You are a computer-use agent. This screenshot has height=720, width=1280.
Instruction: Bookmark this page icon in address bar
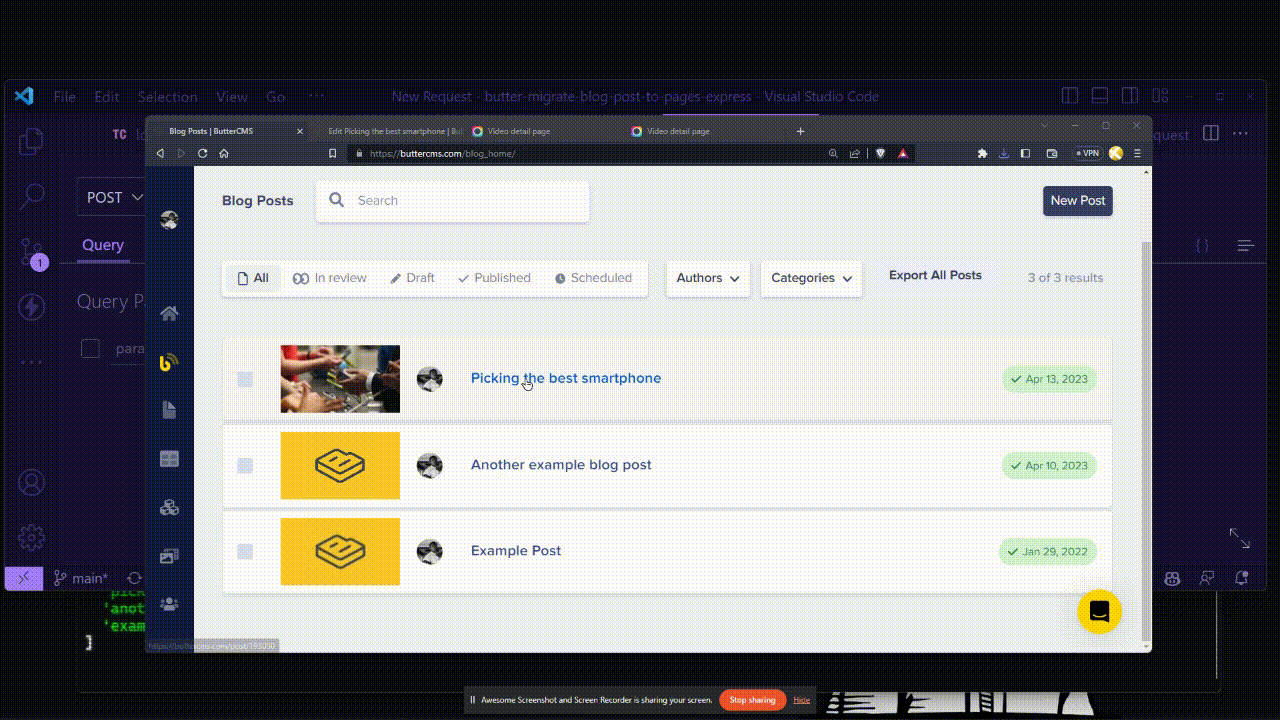point(333,153)
